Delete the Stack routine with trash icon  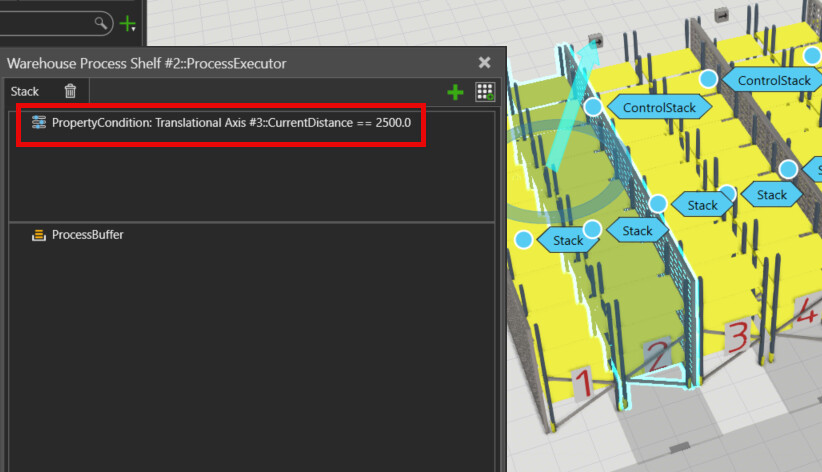[x=70, y=91]
